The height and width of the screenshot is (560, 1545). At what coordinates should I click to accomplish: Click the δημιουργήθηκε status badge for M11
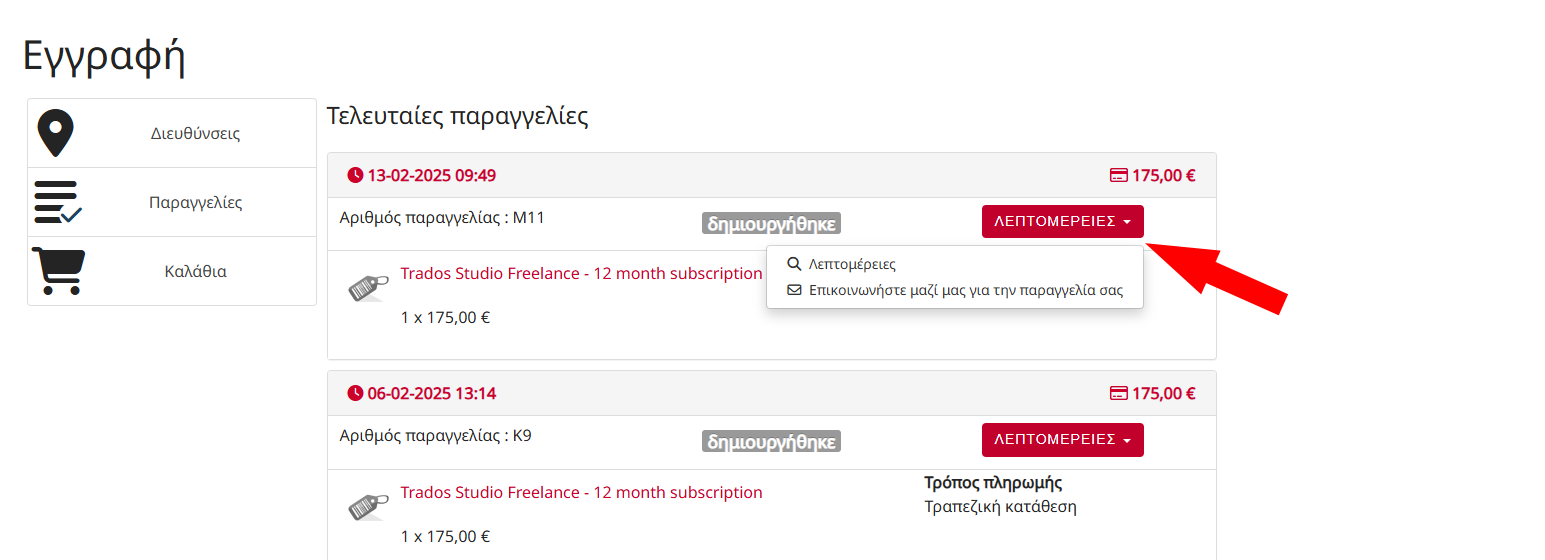tap(771, 224)
